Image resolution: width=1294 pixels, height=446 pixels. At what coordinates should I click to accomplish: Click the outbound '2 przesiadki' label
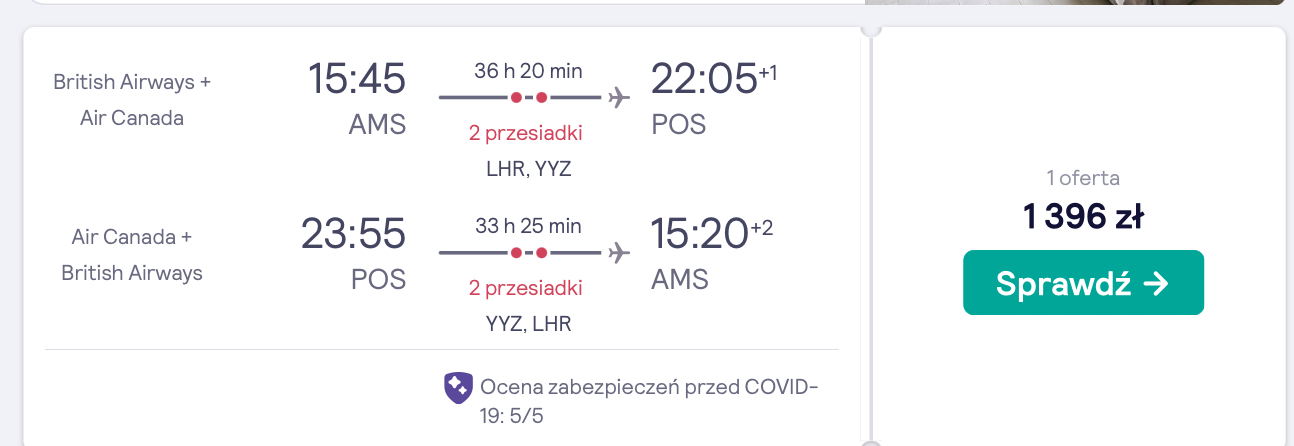coord(527,133)
